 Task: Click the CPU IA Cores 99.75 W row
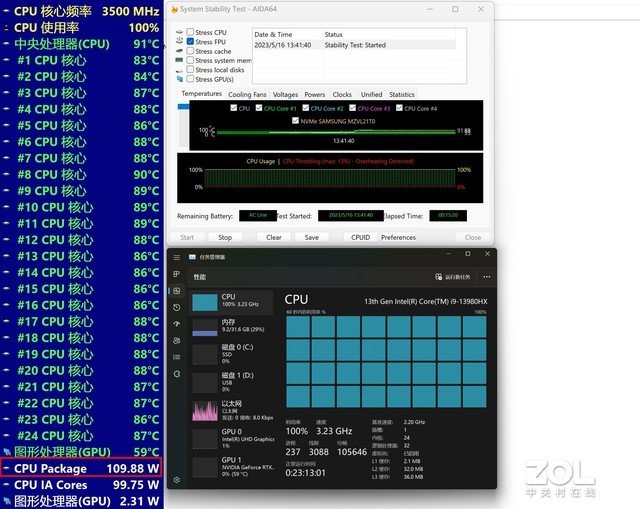82,485
